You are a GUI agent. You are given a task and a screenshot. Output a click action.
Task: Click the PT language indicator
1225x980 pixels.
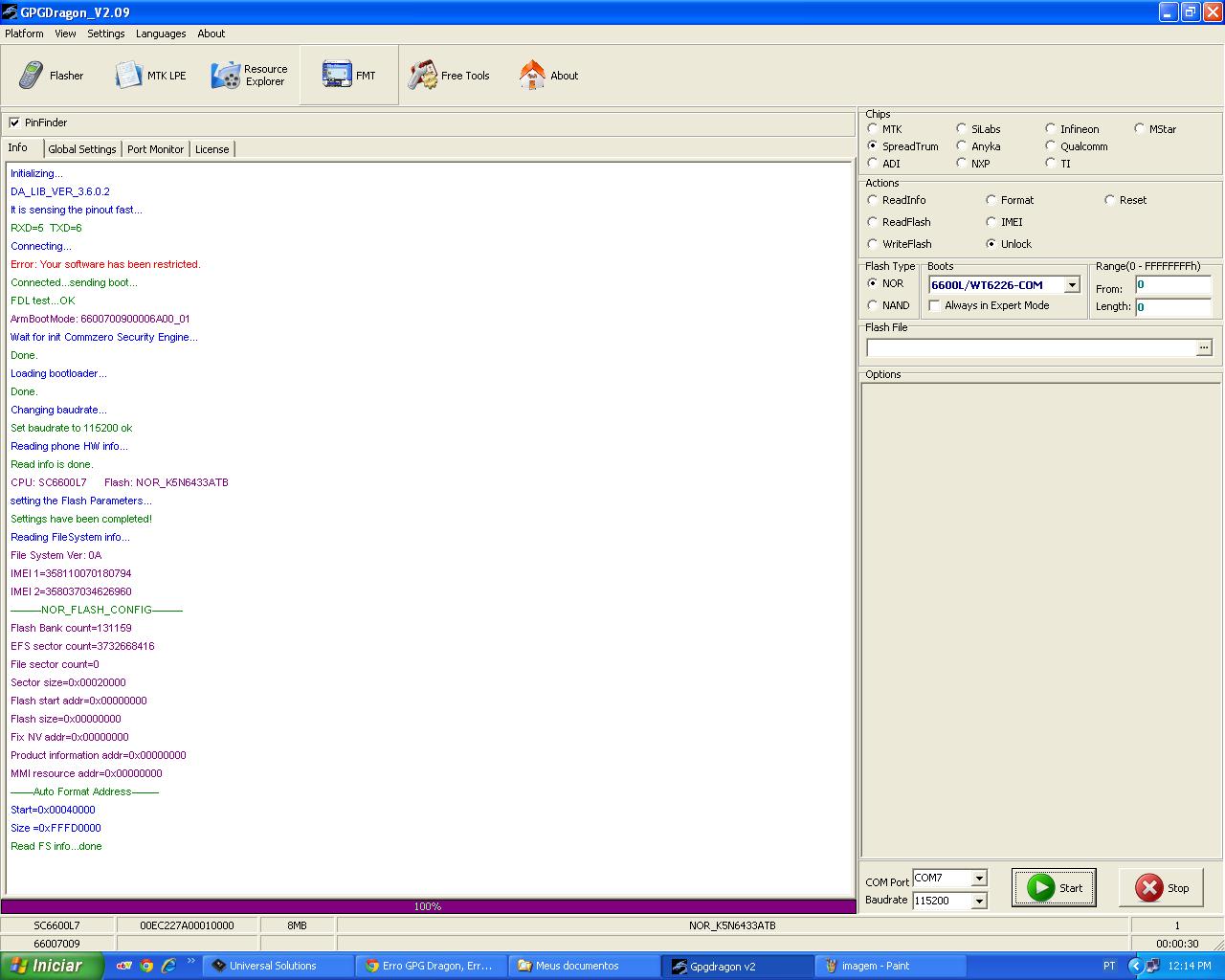tap(1109, 966)
